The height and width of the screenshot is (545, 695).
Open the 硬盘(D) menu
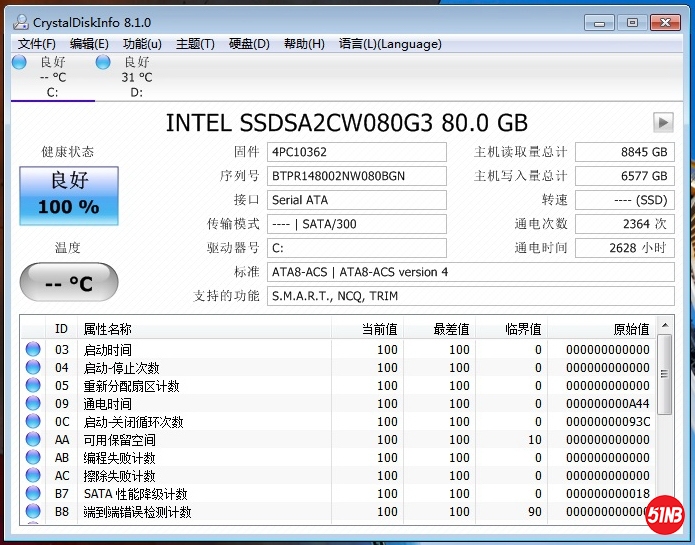click(249, 44)
